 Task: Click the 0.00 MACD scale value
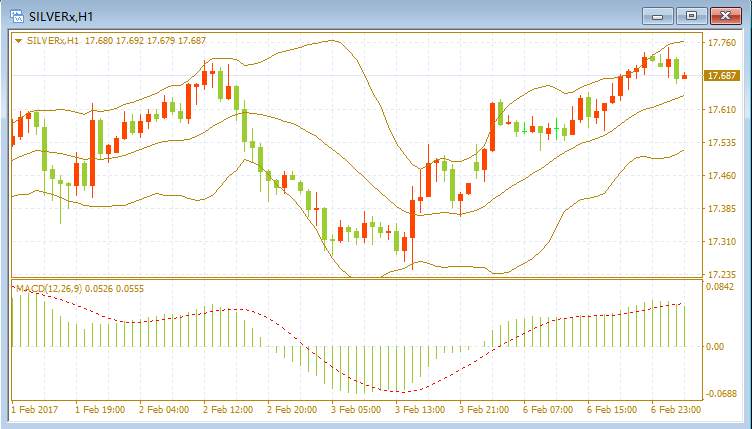tap(716, 346)
